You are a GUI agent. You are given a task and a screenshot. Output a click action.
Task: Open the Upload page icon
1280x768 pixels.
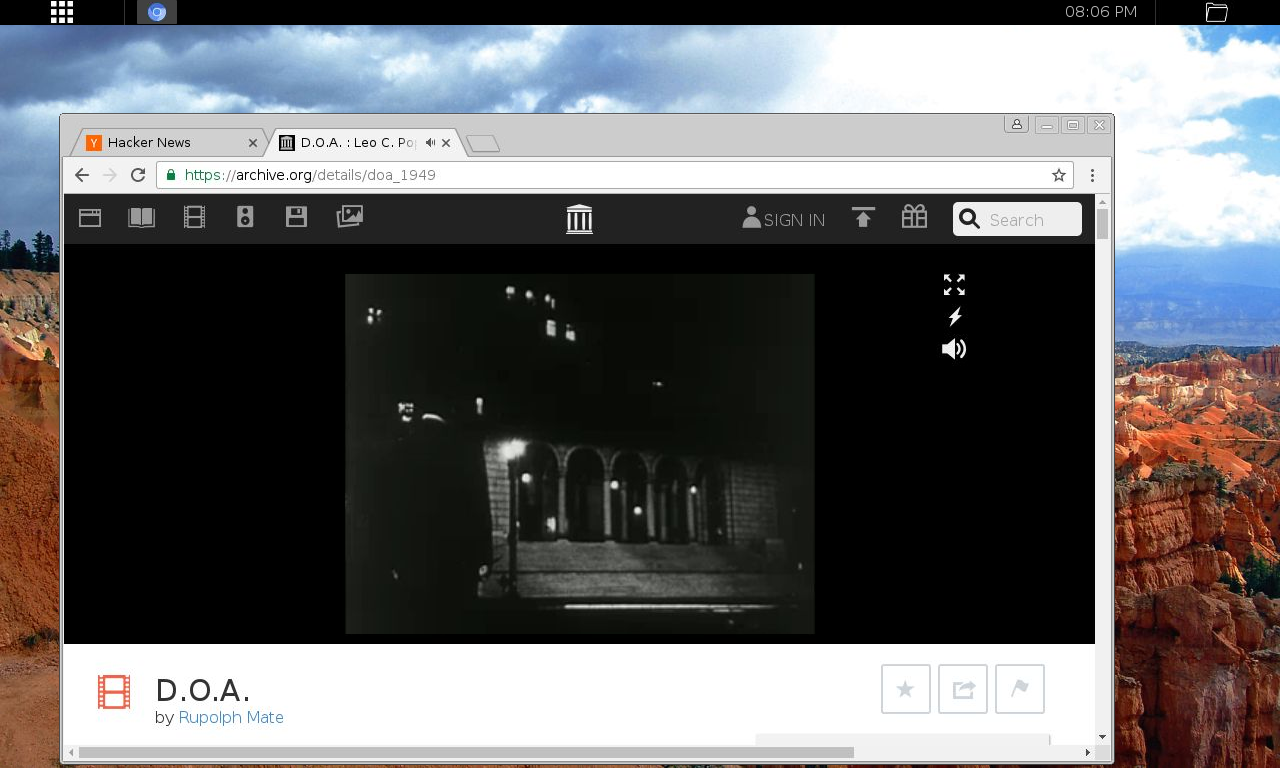coord(862,217)
